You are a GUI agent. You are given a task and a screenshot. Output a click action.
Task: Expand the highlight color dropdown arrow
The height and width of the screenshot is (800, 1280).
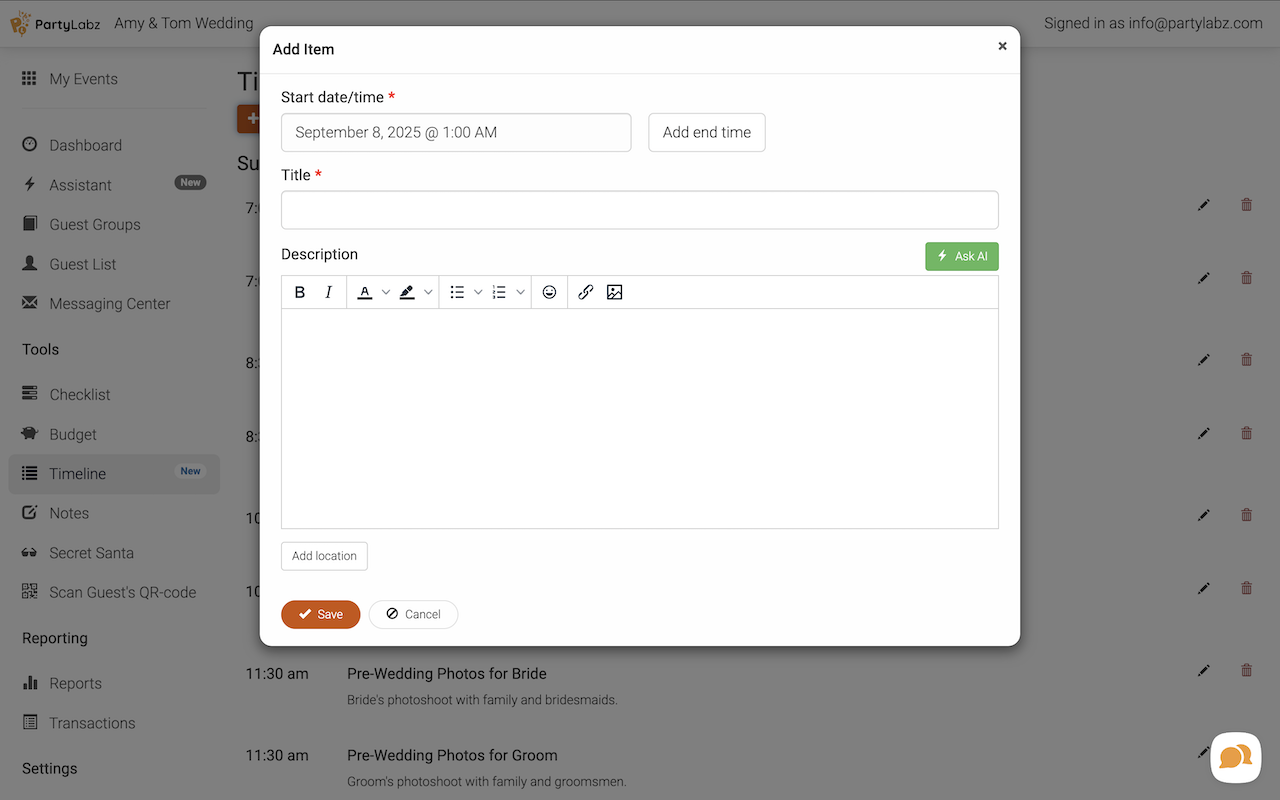428,292
